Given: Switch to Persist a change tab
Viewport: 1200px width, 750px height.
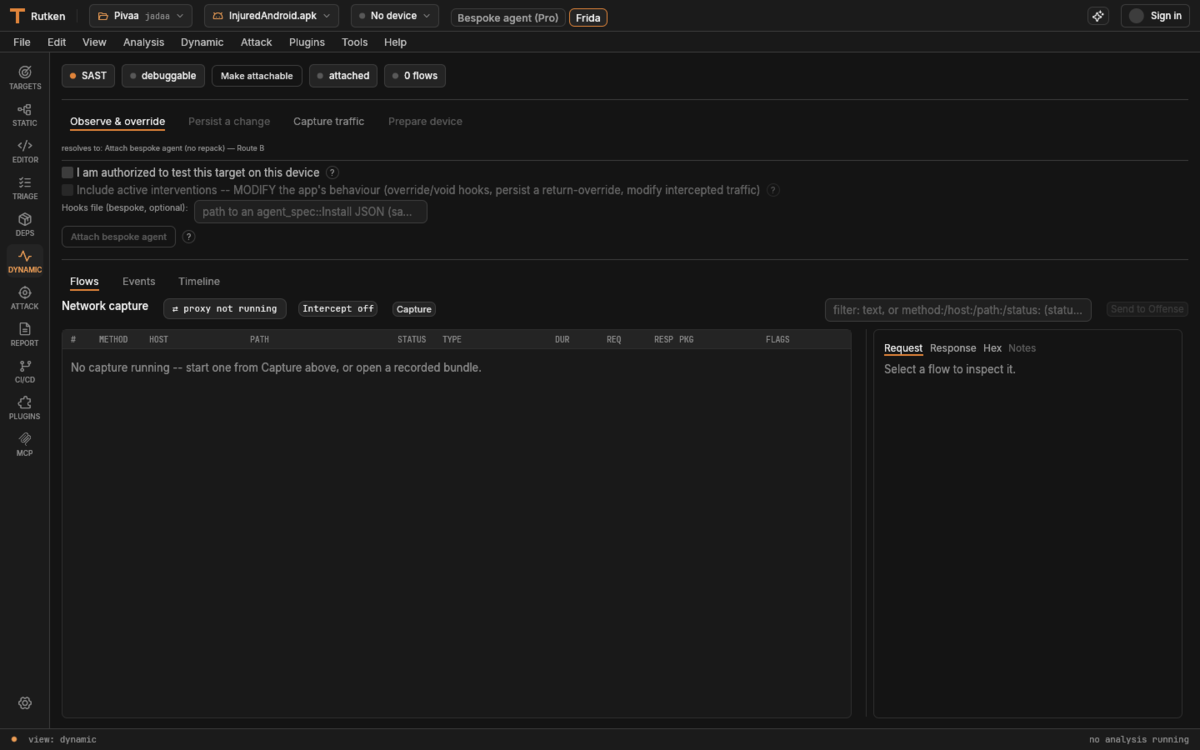Looking at the screenshot, I should click(229, 122).
